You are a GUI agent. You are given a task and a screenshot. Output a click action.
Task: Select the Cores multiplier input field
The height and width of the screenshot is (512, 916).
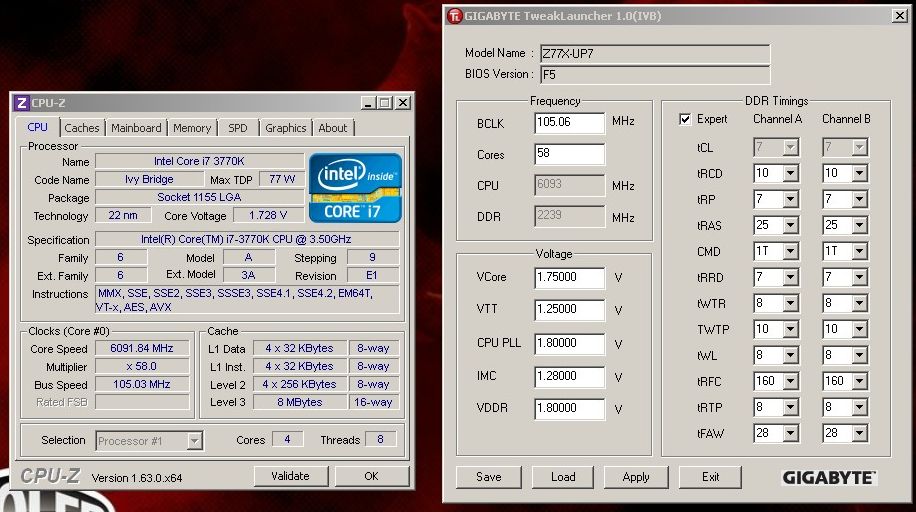point(569,155)
